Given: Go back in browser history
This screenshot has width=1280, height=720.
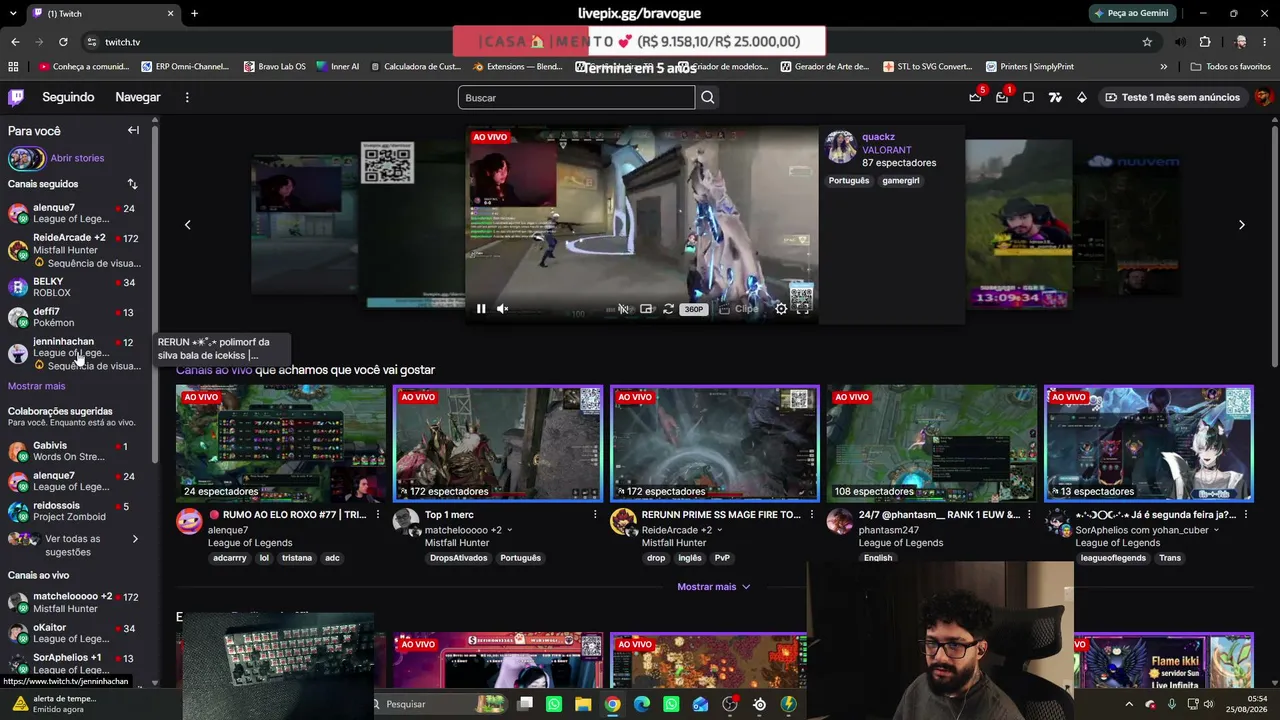Looking at the screenshot, I should coord(15,42).
